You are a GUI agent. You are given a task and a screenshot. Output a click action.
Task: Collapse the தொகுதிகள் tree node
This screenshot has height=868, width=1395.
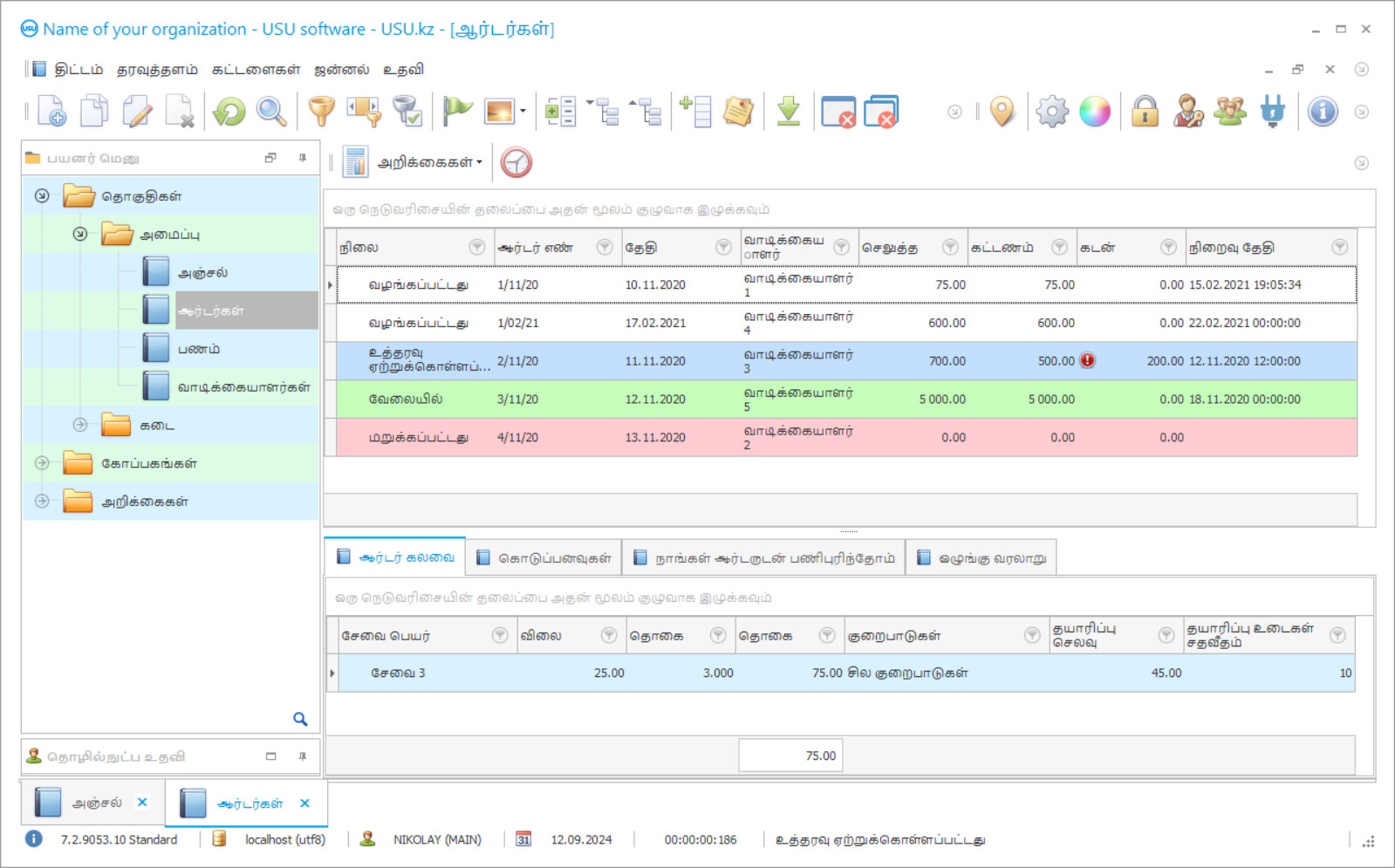click(42, 195)
